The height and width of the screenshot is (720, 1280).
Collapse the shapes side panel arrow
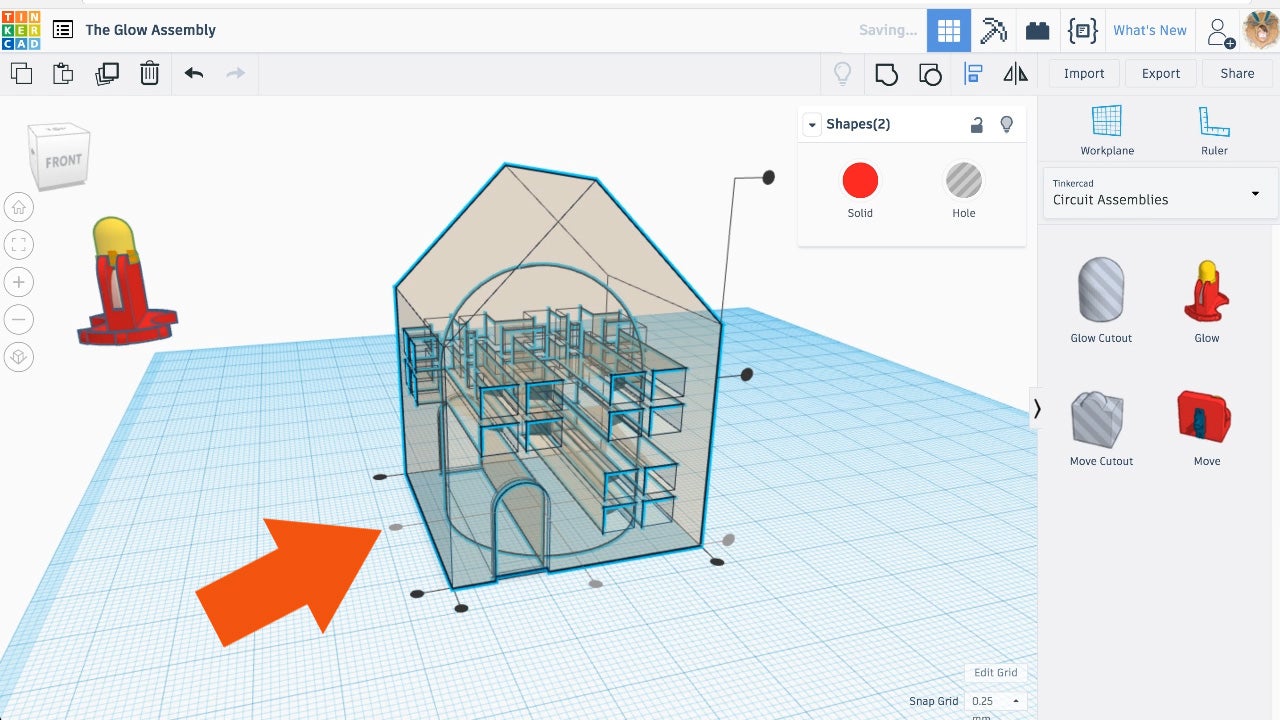1037,408
